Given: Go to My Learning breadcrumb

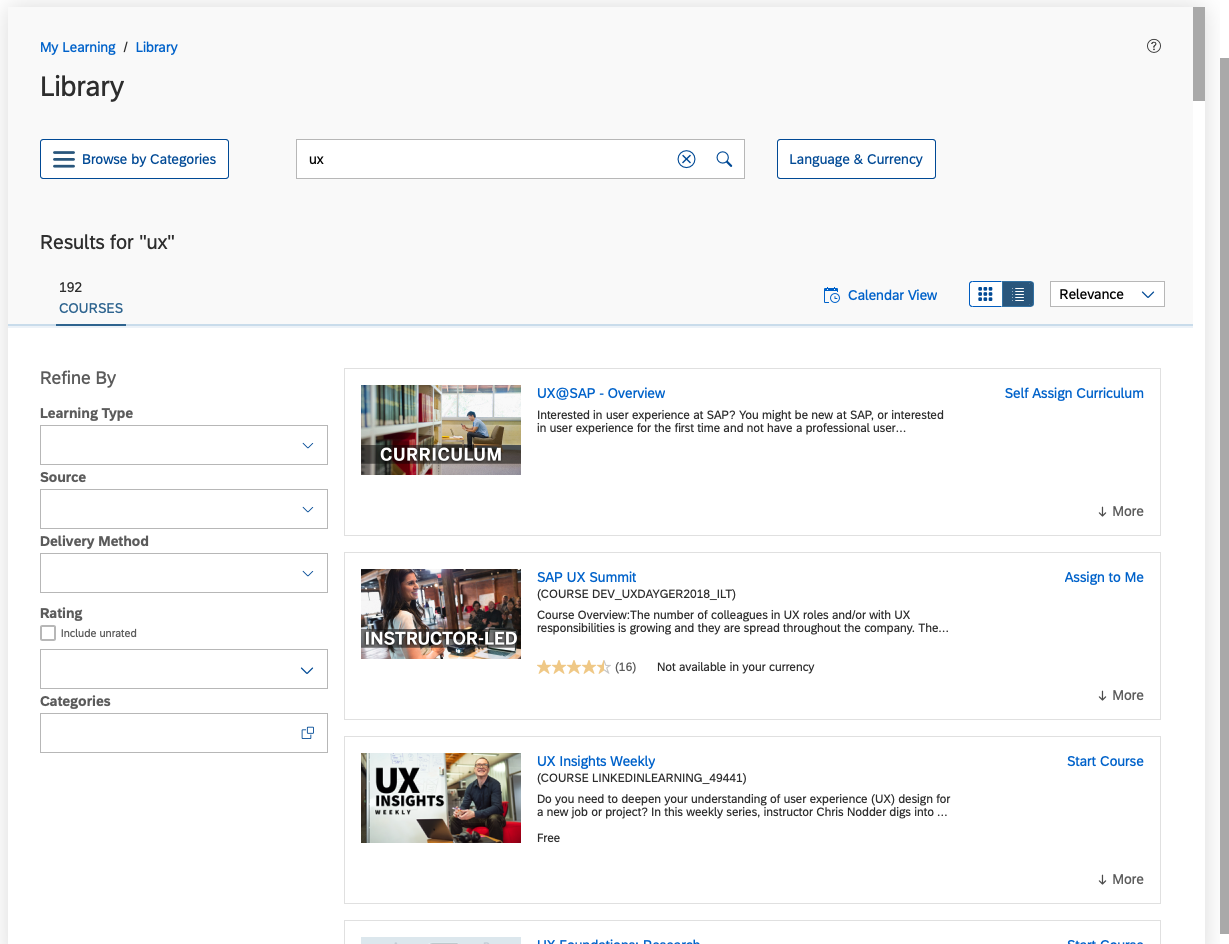Looking at the screenshot, I should 78,47.
